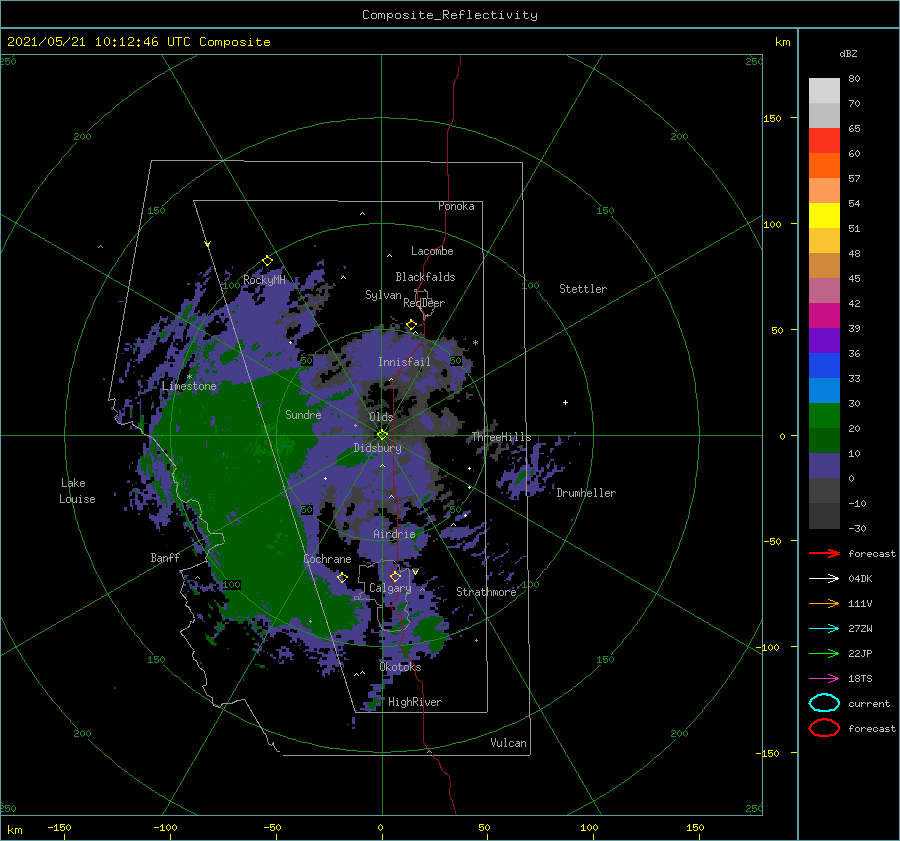Pick the bright green swatch below 30 dBZ
This screenshot has width=900, height=841.
[824, 415]
